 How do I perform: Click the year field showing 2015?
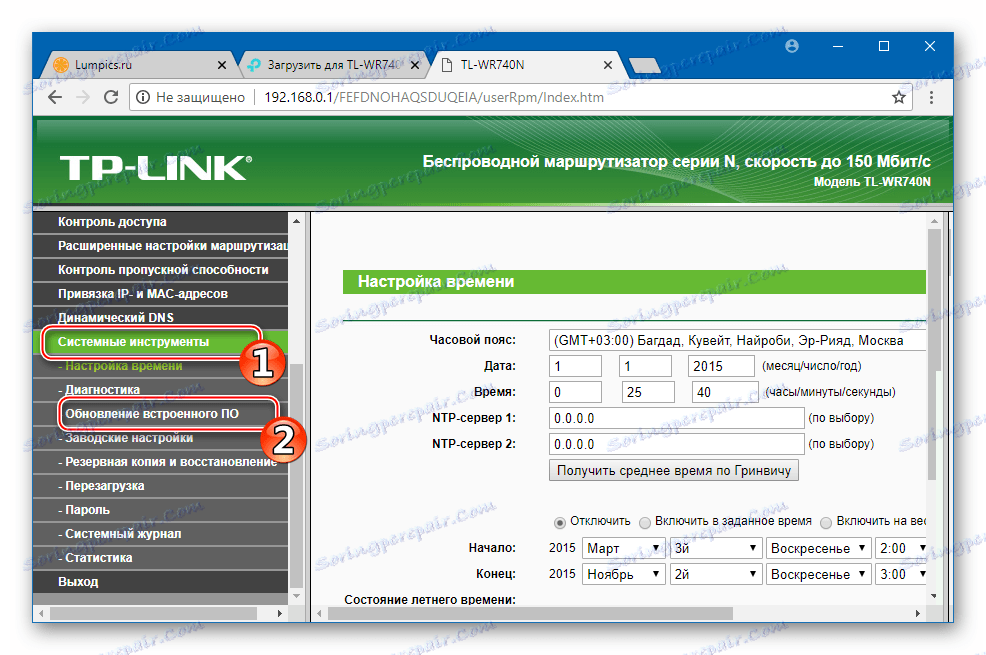(721, 366)
